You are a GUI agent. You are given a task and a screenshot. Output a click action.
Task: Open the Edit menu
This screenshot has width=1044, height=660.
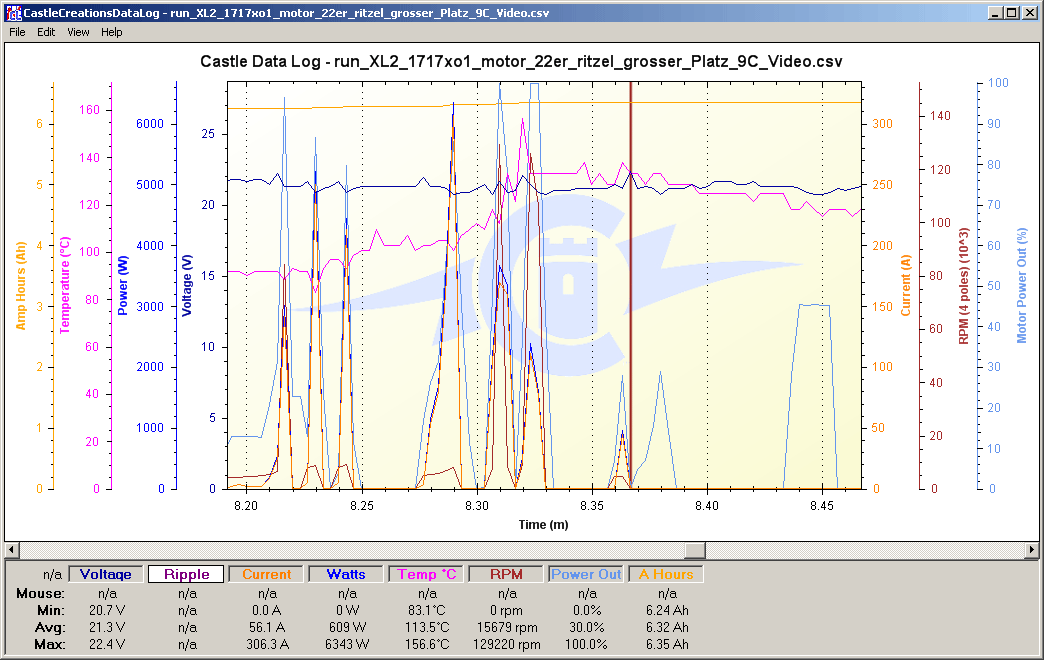coord(46,32)
